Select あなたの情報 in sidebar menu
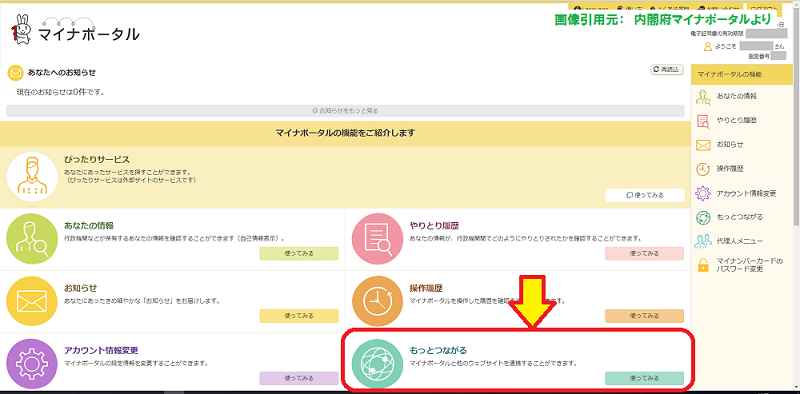The height and width of the screenshot is (394, 800). (x=736, y=96)
